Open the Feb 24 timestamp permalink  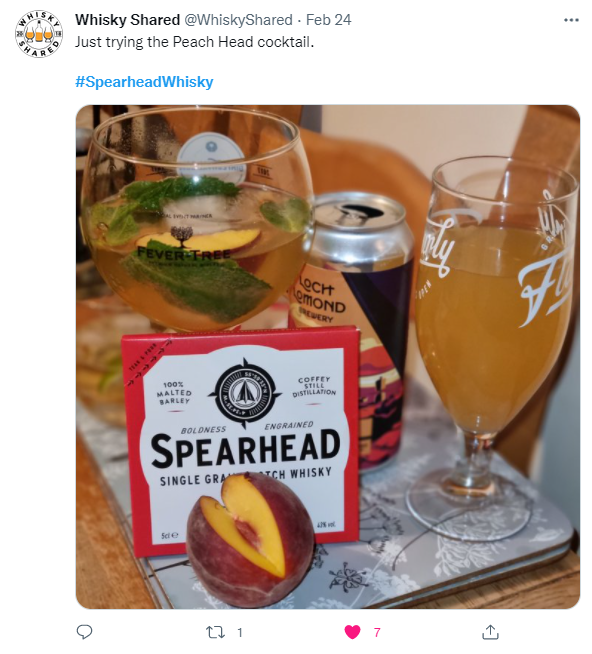pos(328,20)
